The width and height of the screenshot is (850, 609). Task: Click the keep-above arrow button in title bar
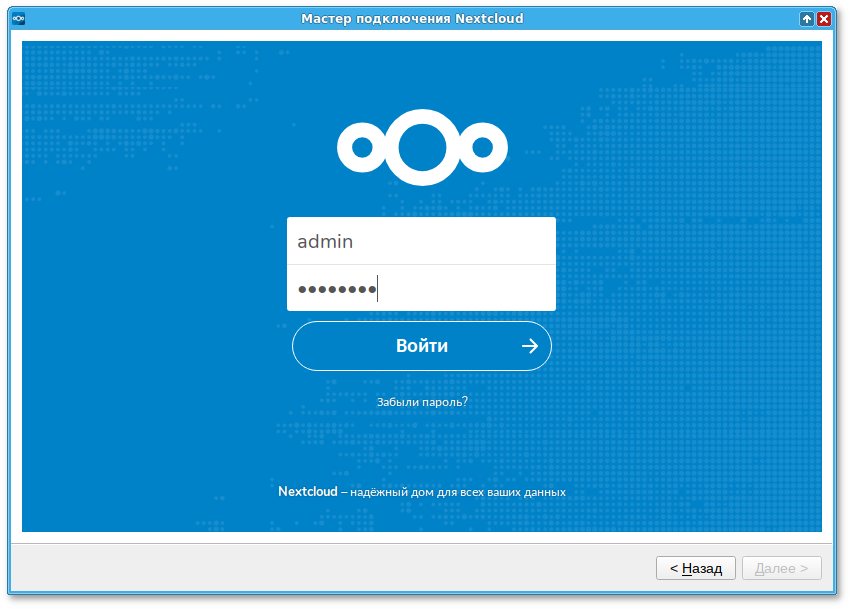coord(807,19)
